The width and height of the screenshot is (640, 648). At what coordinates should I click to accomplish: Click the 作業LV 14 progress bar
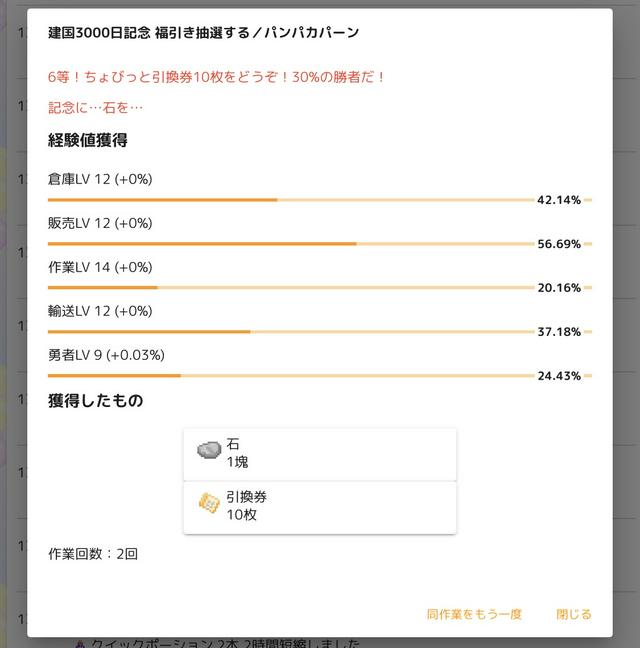[320, 288]
